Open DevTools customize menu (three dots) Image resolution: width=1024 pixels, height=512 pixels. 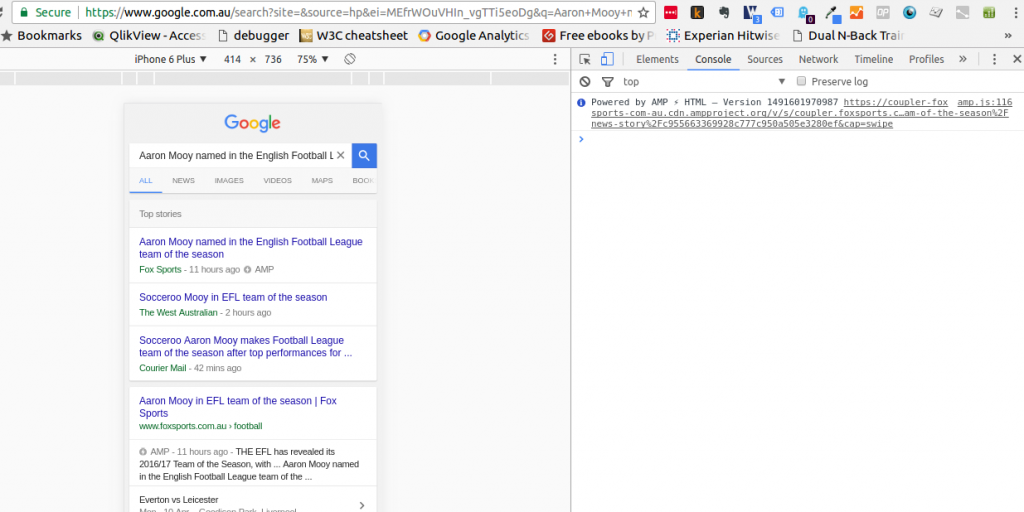(995, 59)
